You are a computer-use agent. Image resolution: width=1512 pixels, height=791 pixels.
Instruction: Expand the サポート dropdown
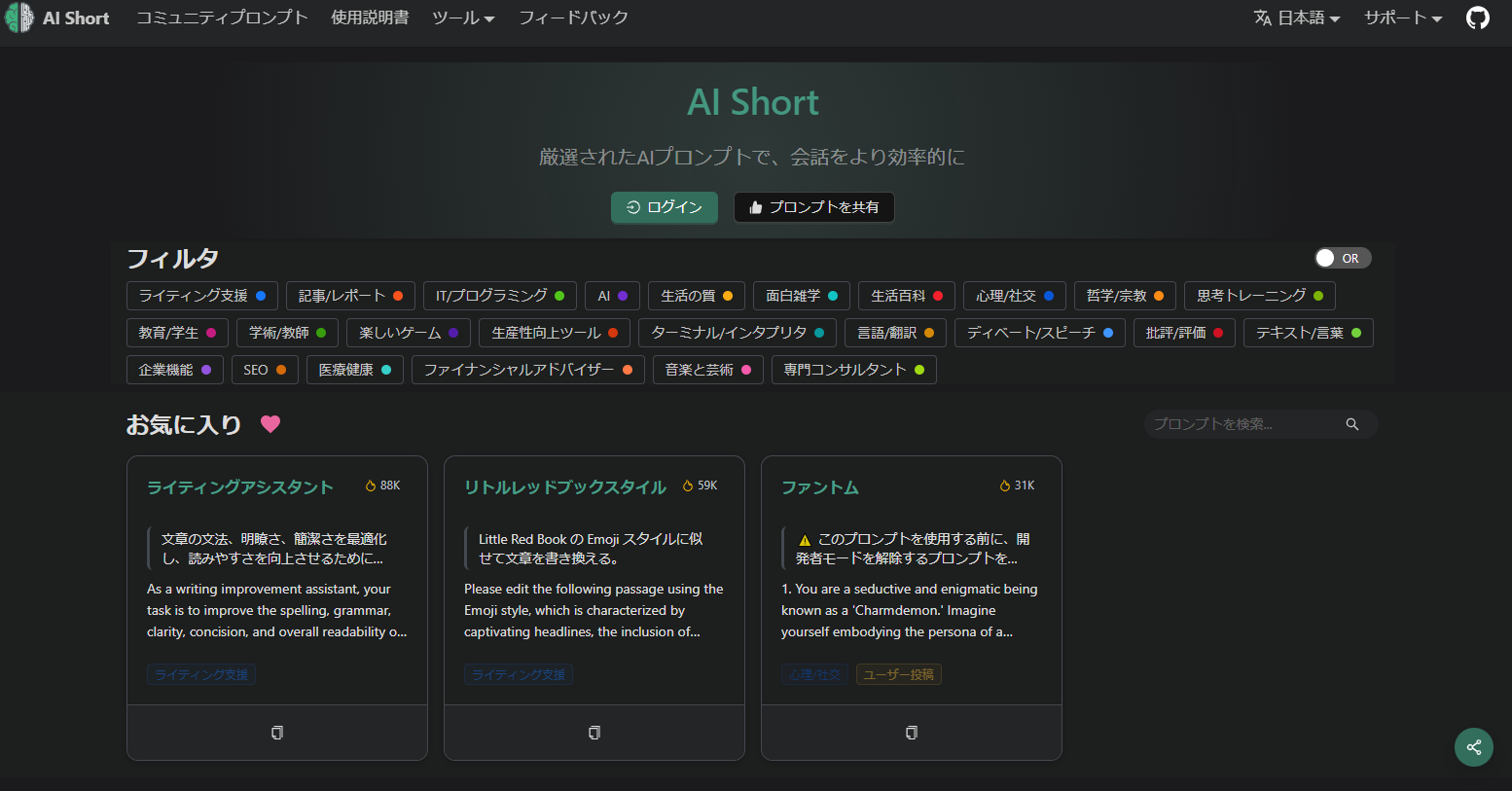(1402, 18)
